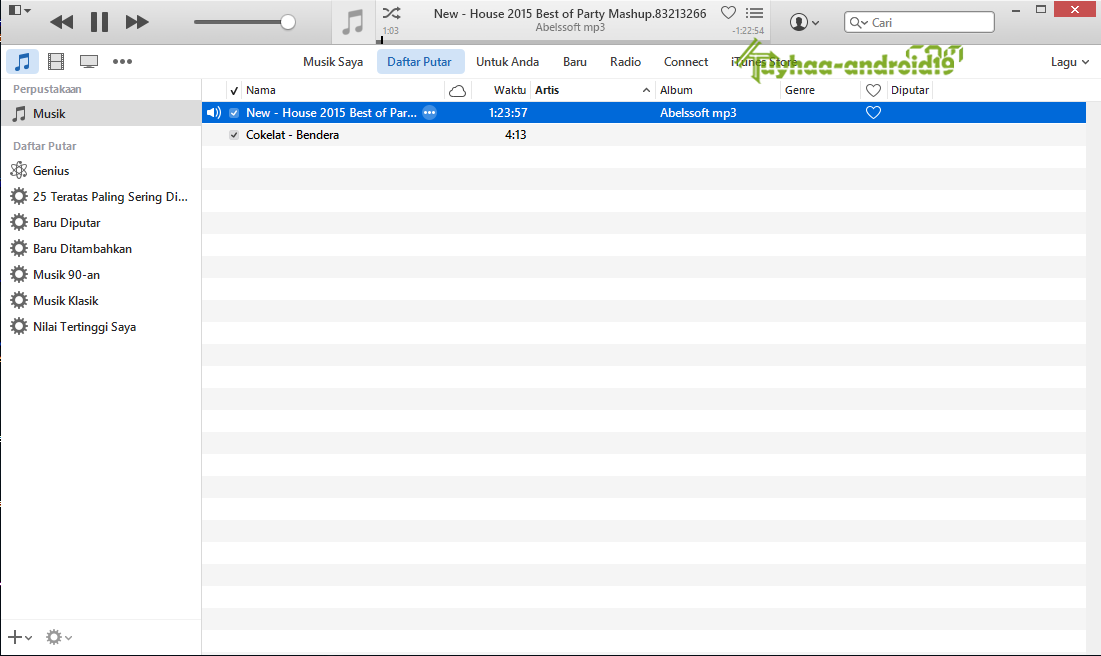Toggle the Artis sort direction arrow
The image size is (1101, 656).
tap(646, 90)
